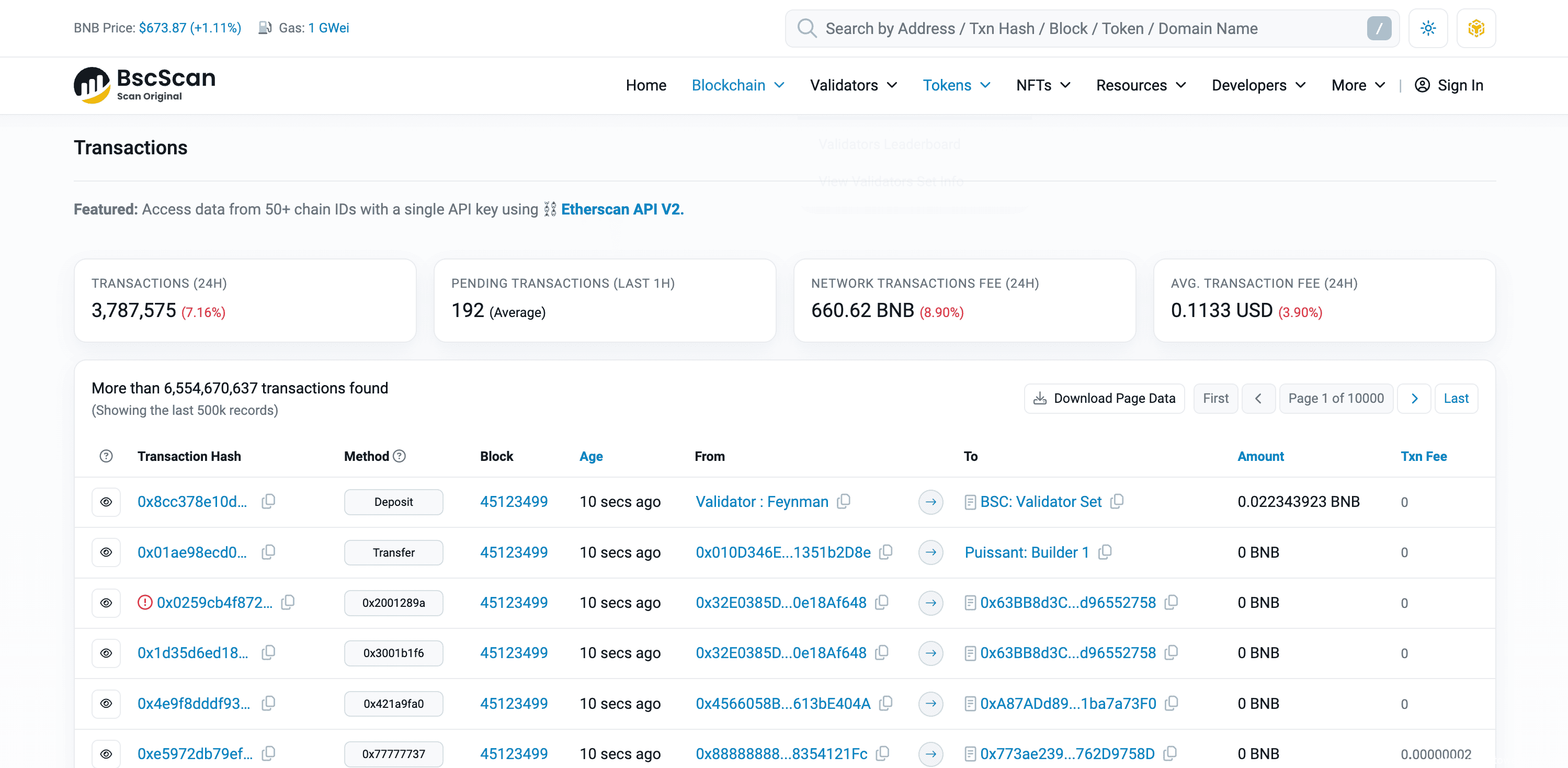This screenshot has height=768, width=1568.
Task: Open the More menu
Action: point(1357,85)
